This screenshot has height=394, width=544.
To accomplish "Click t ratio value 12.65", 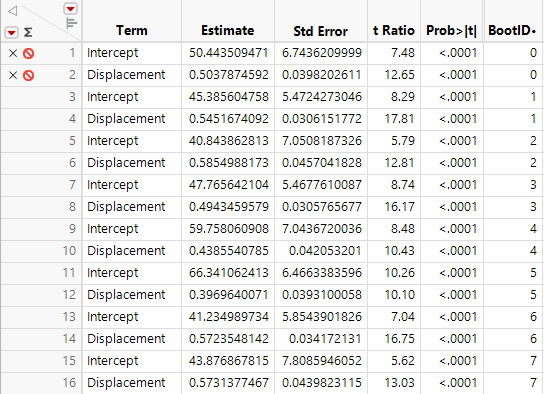I will 400,75.
